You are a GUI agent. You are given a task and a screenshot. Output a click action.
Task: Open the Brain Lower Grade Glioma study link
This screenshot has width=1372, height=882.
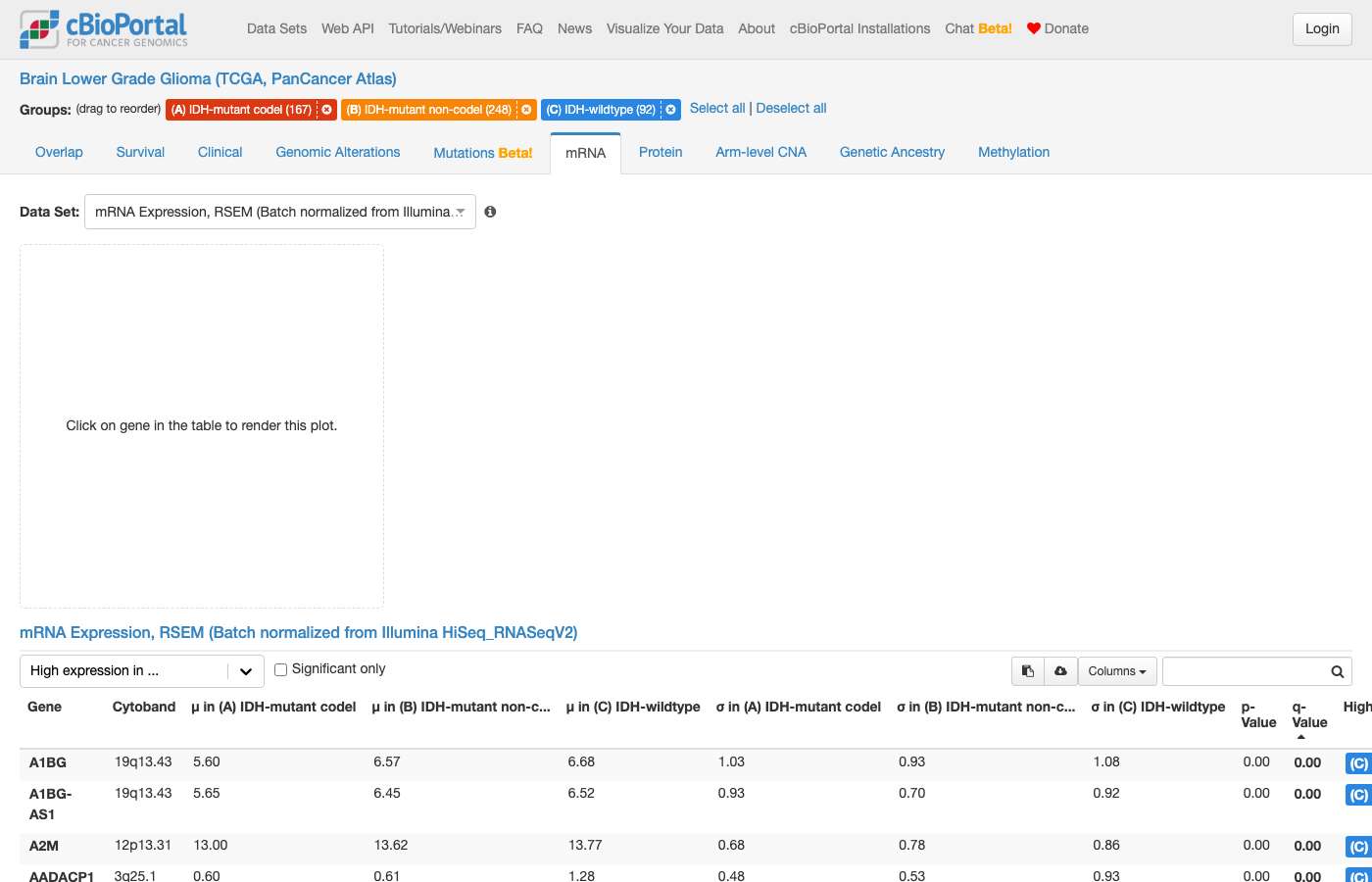208,78
